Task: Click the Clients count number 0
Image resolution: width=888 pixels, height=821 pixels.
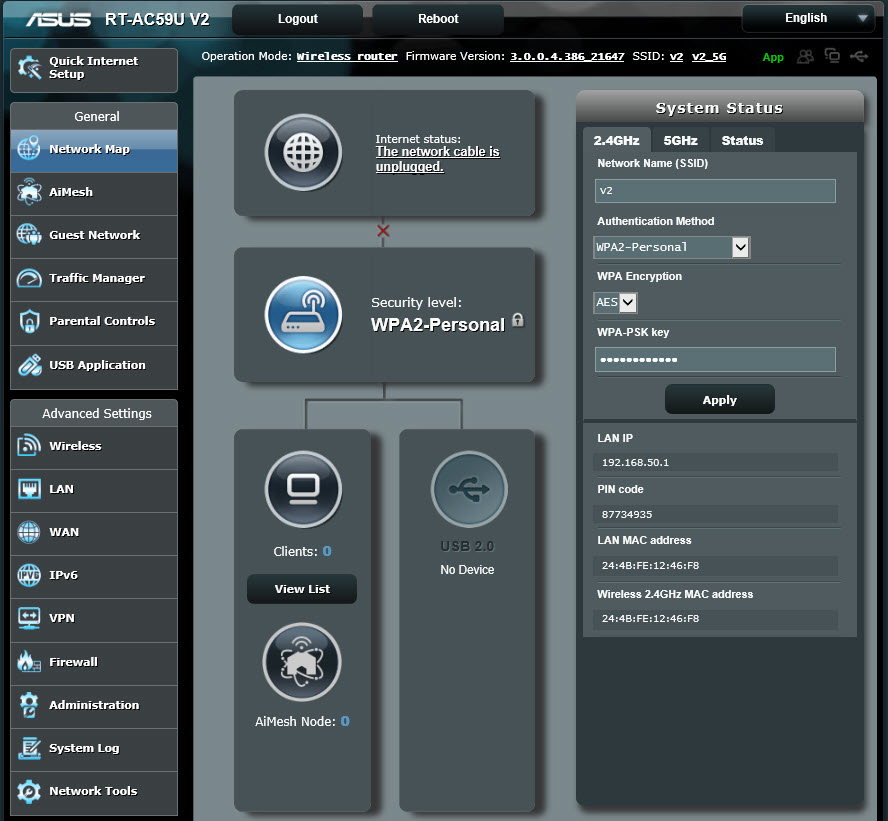Action: pos(327,551)
